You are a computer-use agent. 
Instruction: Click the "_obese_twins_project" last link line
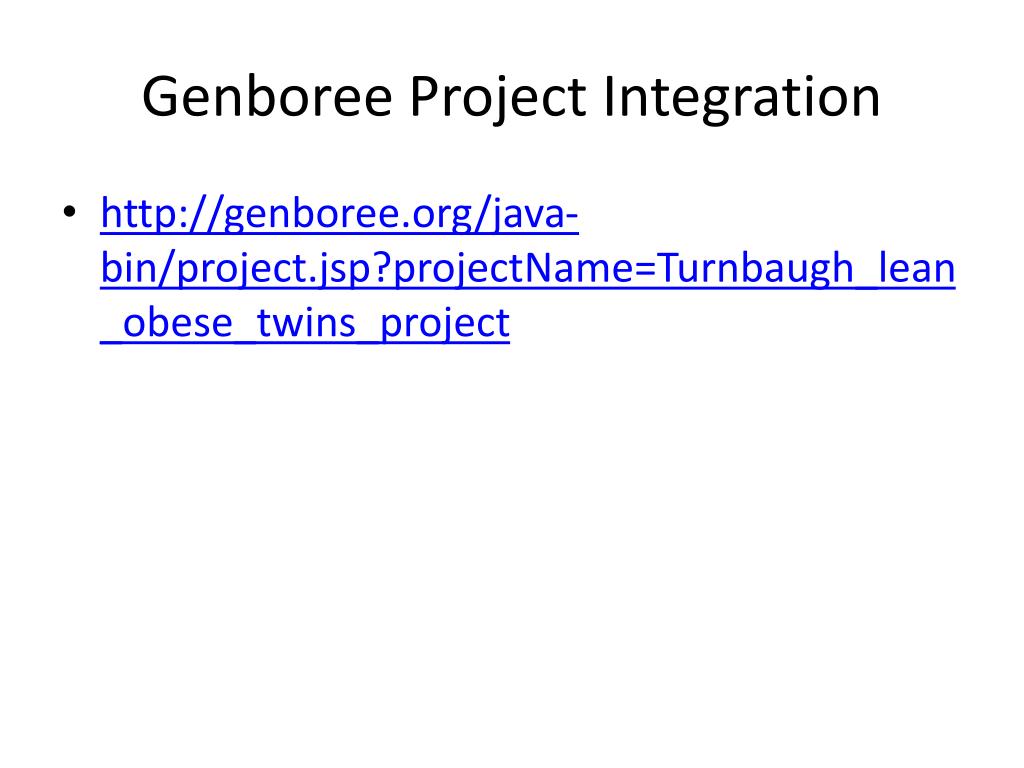point(305,323)
